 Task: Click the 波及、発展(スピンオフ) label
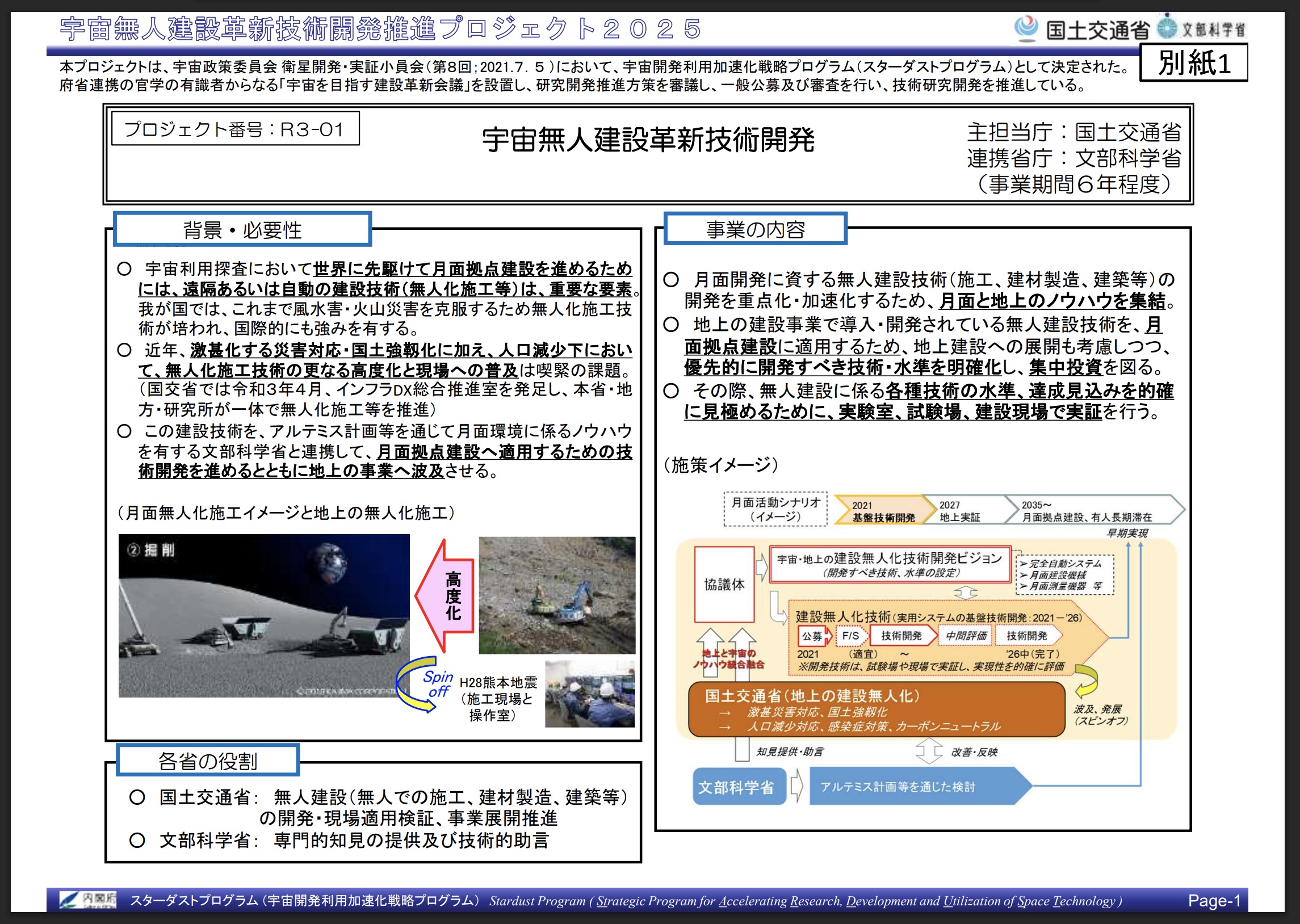(1100, 715)
